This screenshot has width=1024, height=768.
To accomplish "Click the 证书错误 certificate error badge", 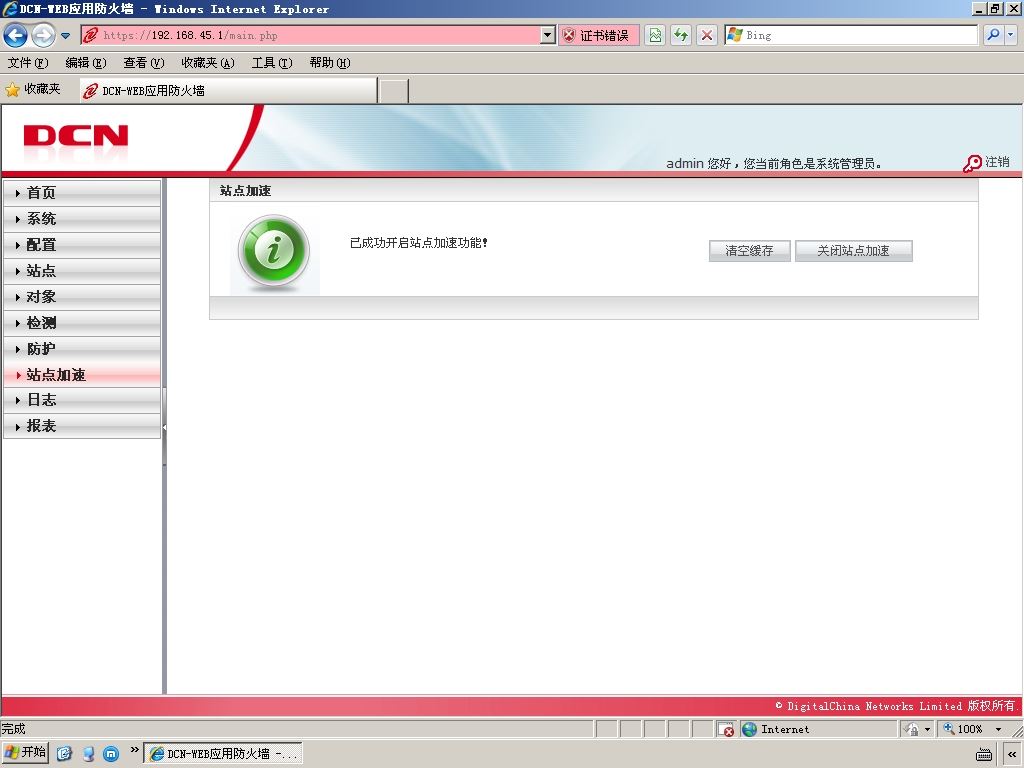I will click(x=598, y=35).
